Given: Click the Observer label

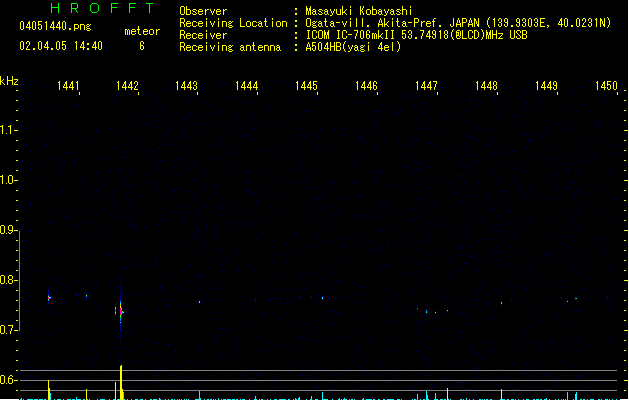Looking at the screenshot, I should 203,11.
